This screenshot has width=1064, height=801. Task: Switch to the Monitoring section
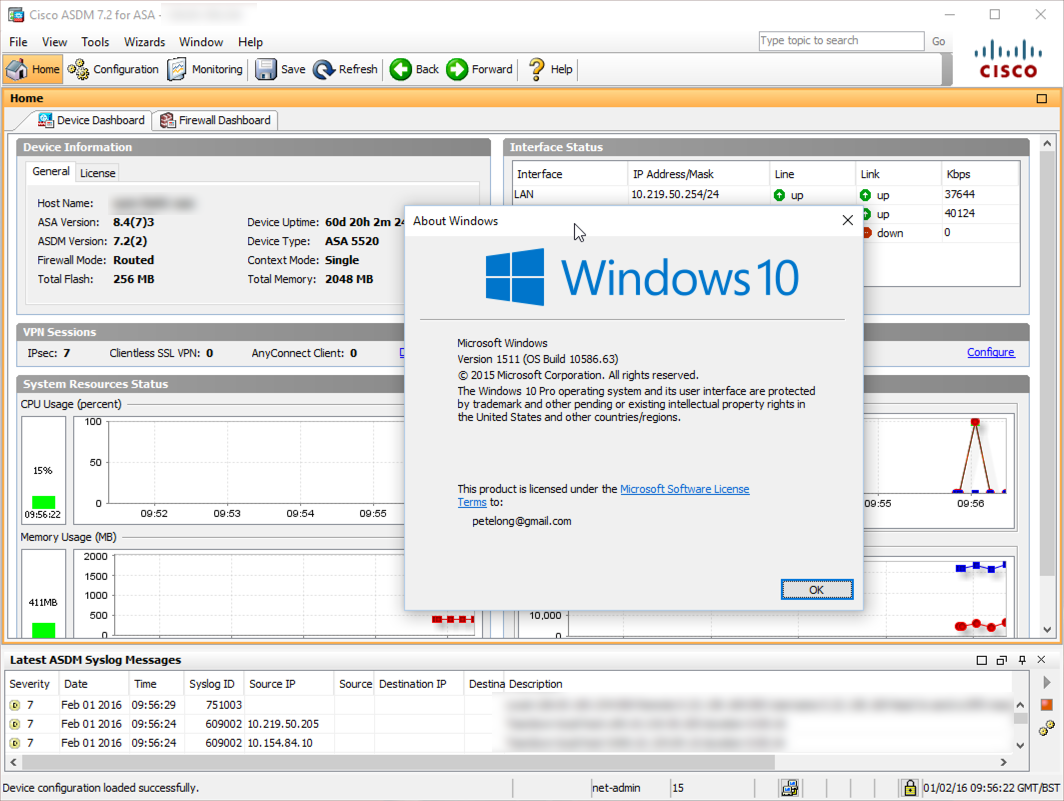coord(205,69)
